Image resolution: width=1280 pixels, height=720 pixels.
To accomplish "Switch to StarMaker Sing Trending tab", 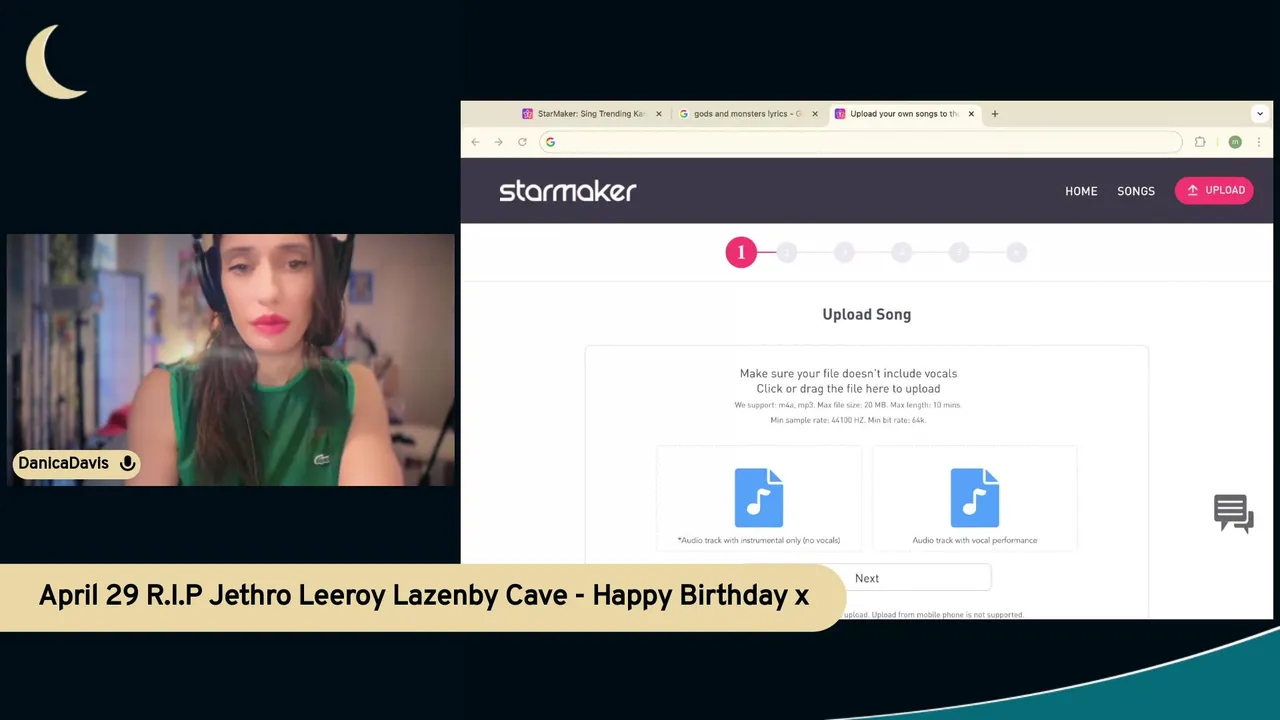I will [592, 114].
